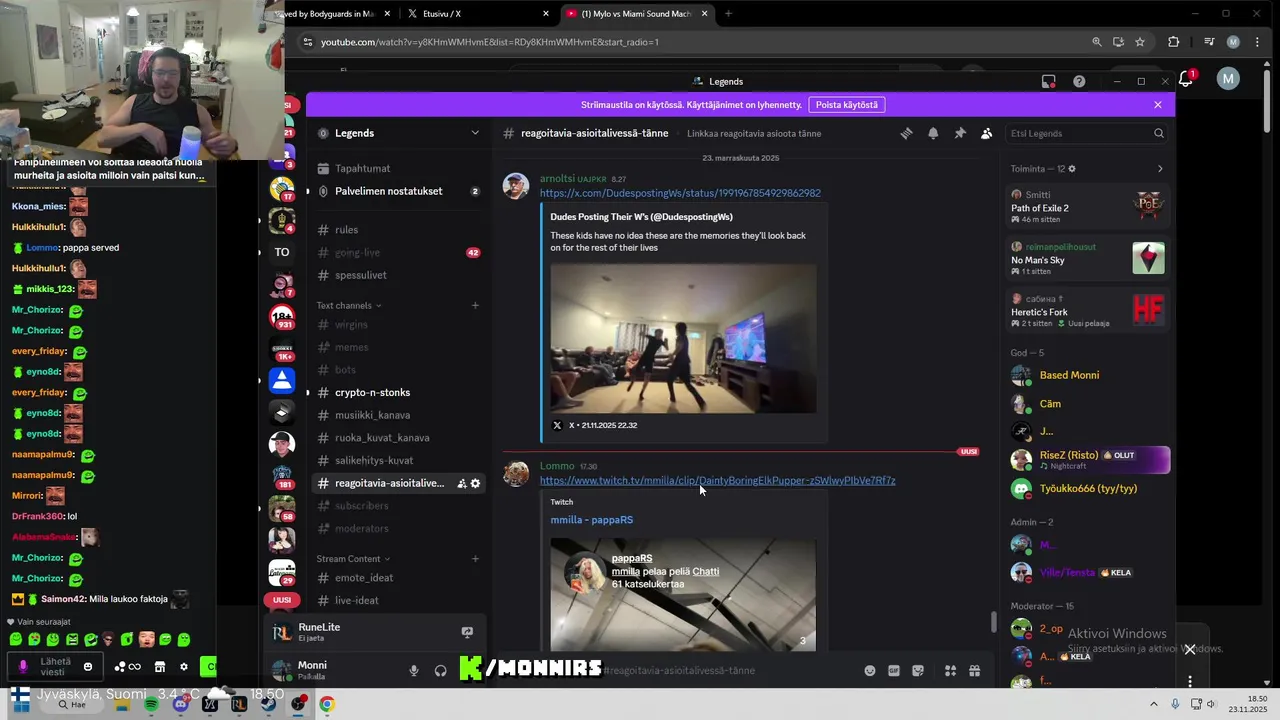The image size is (1280, 720).
Task: Open Chrome icon in Windows taskbar
Action: coord(327,704)
